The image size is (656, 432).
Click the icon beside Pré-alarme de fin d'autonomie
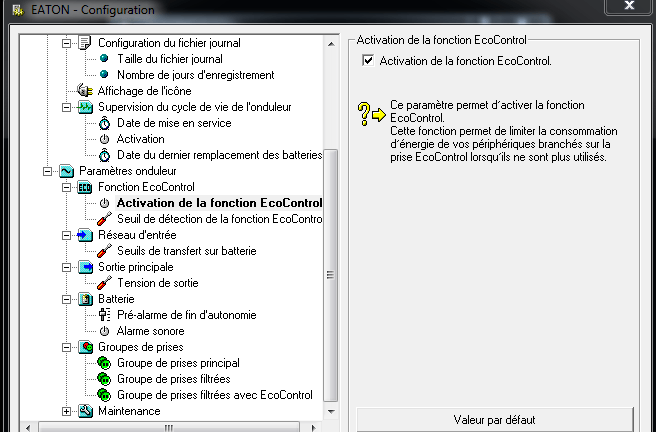click(105, 315)
